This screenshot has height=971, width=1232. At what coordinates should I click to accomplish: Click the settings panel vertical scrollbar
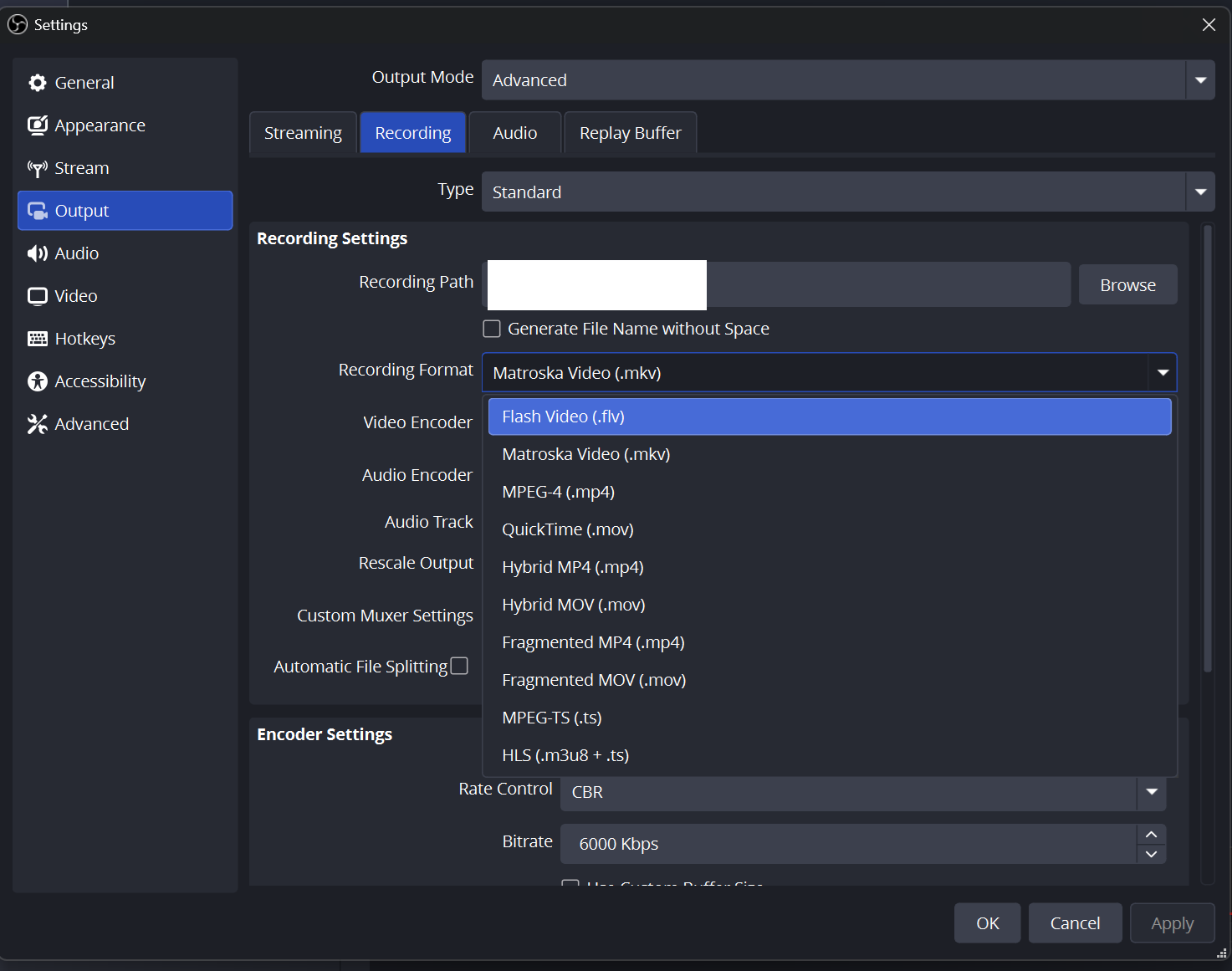[1207, 449]
